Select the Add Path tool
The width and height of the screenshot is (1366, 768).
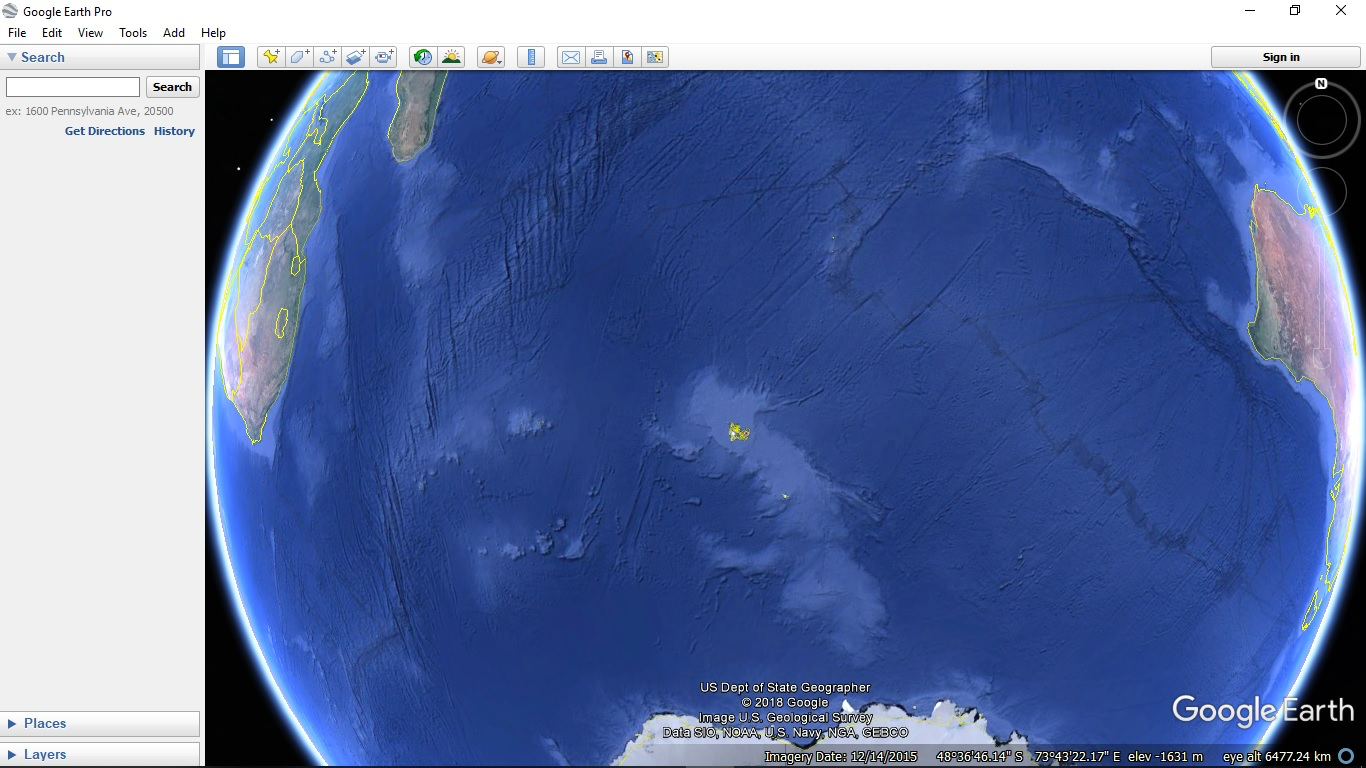coord(327,57)
